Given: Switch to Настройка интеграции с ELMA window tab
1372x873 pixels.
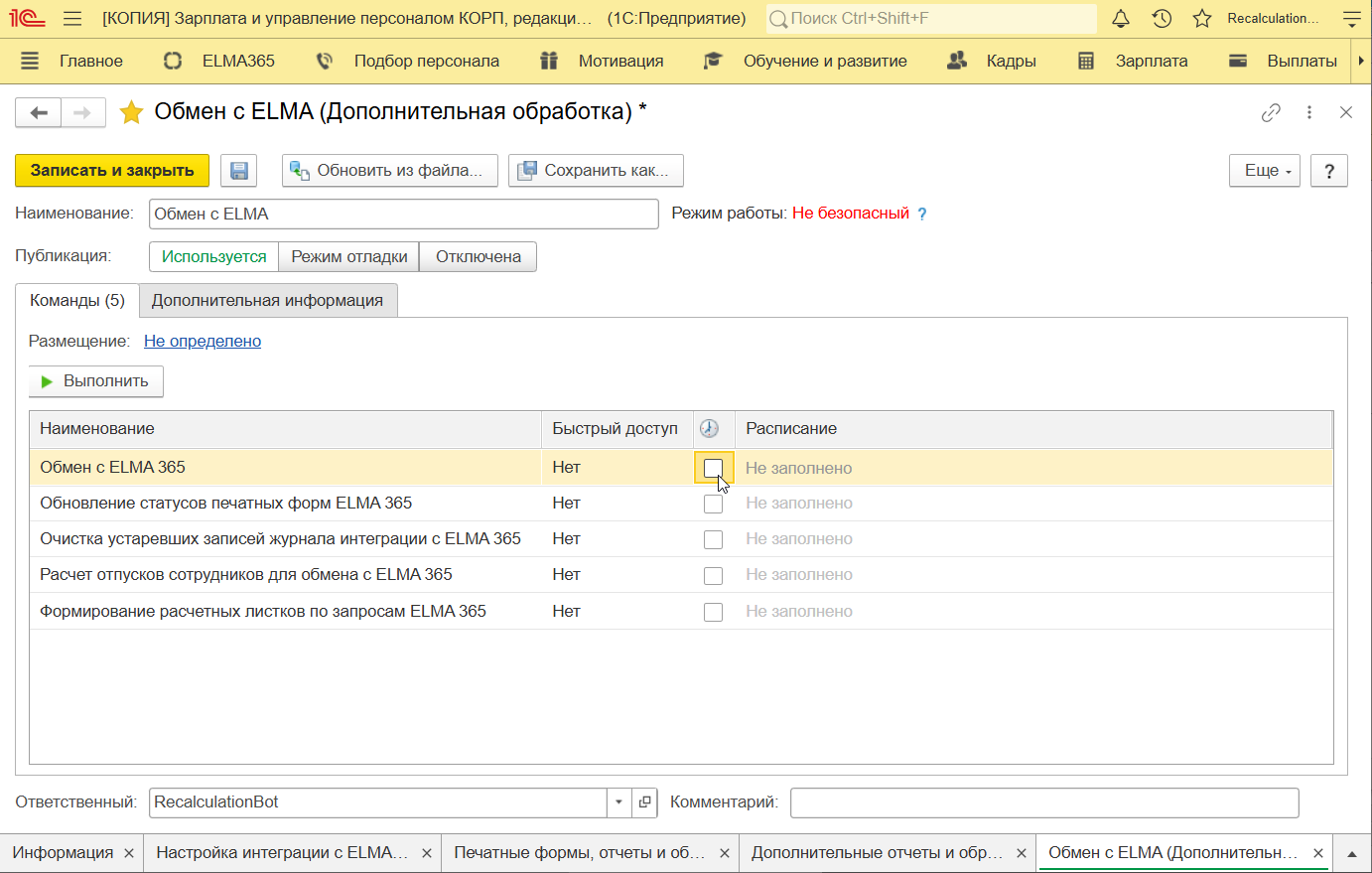Looking at the screenshot, I should tap(282, 853).
